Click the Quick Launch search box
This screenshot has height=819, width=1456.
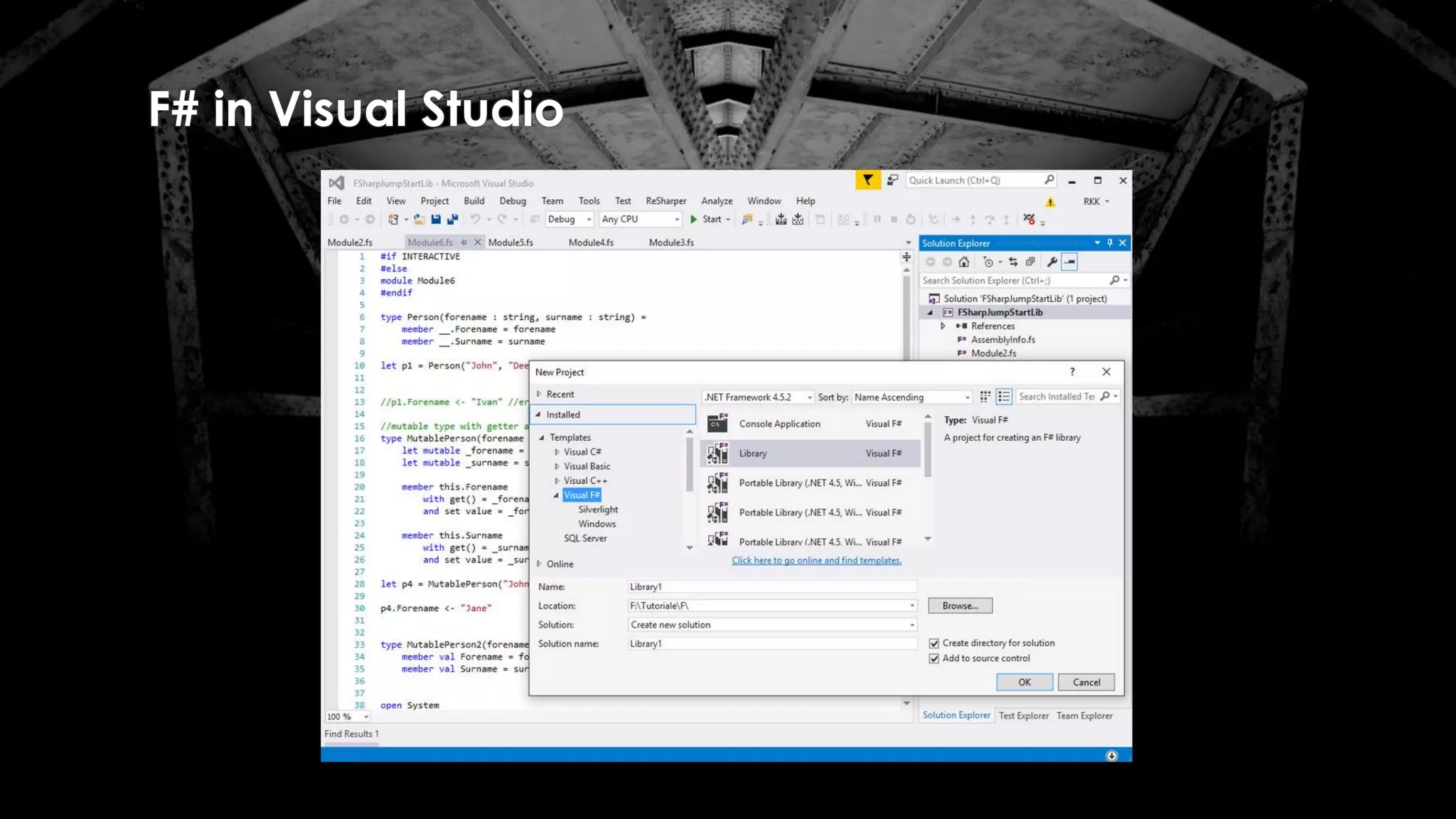tap(980, 181)
